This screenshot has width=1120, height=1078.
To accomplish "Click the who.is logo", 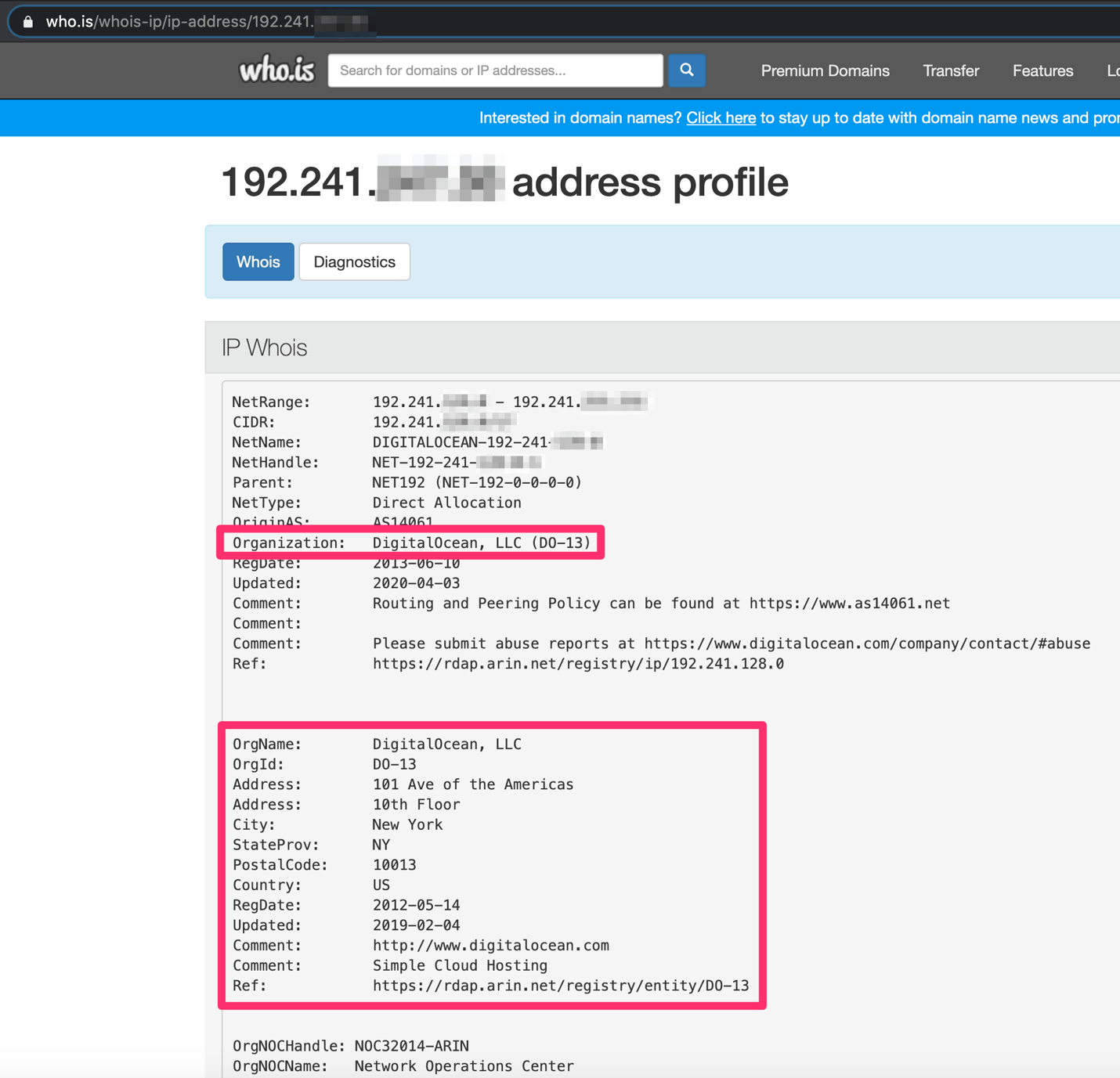I will pyautogui.click(x=276, y=70).
